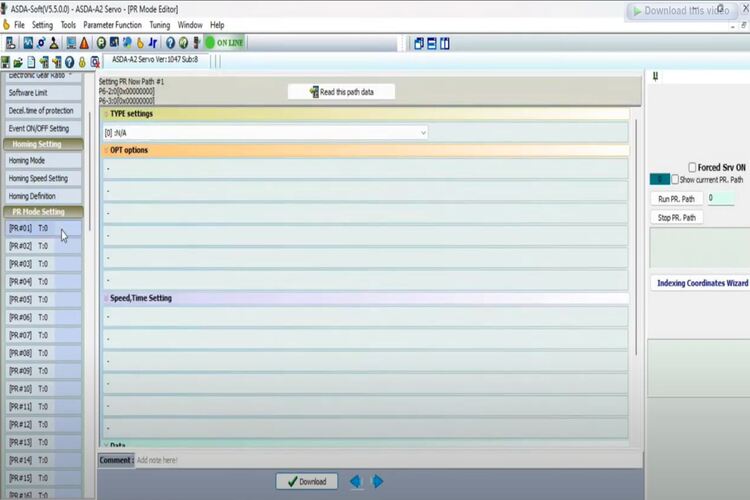
Task: Open the Parameter Function menu
Action: click(x=112, y=25)
